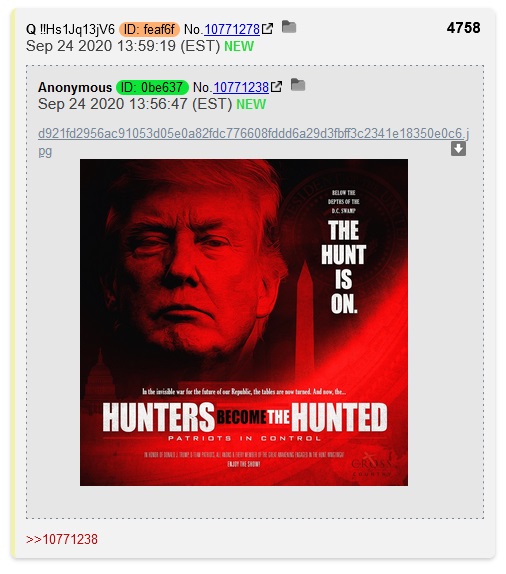The width and height of the screenshot is (506, 574).
Task: Click the 0be637 poster ID badge
Action: tap(152, 87)
